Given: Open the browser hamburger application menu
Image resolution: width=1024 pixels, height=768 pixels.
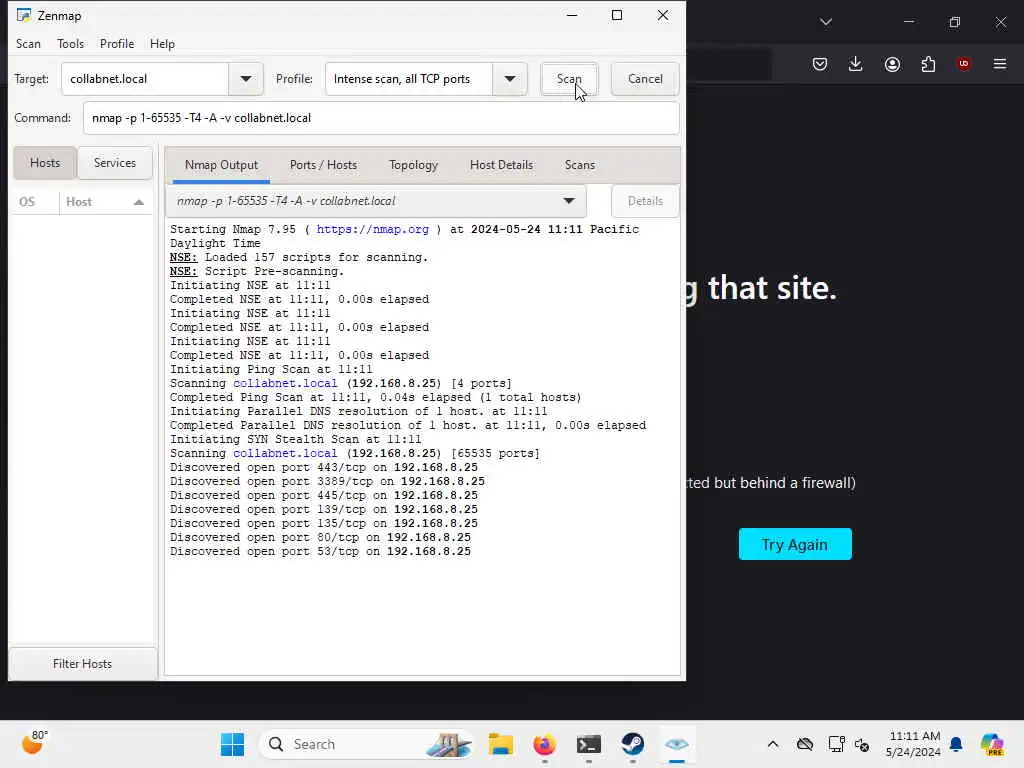Looking at the screenshot, I should 1000,64.
